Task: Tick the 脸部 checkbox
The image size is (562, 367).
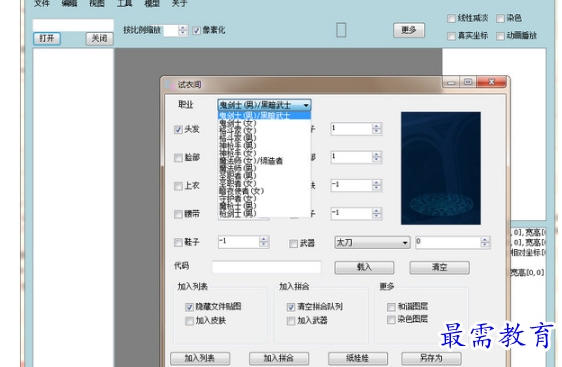Action: (x=178, y=158)
